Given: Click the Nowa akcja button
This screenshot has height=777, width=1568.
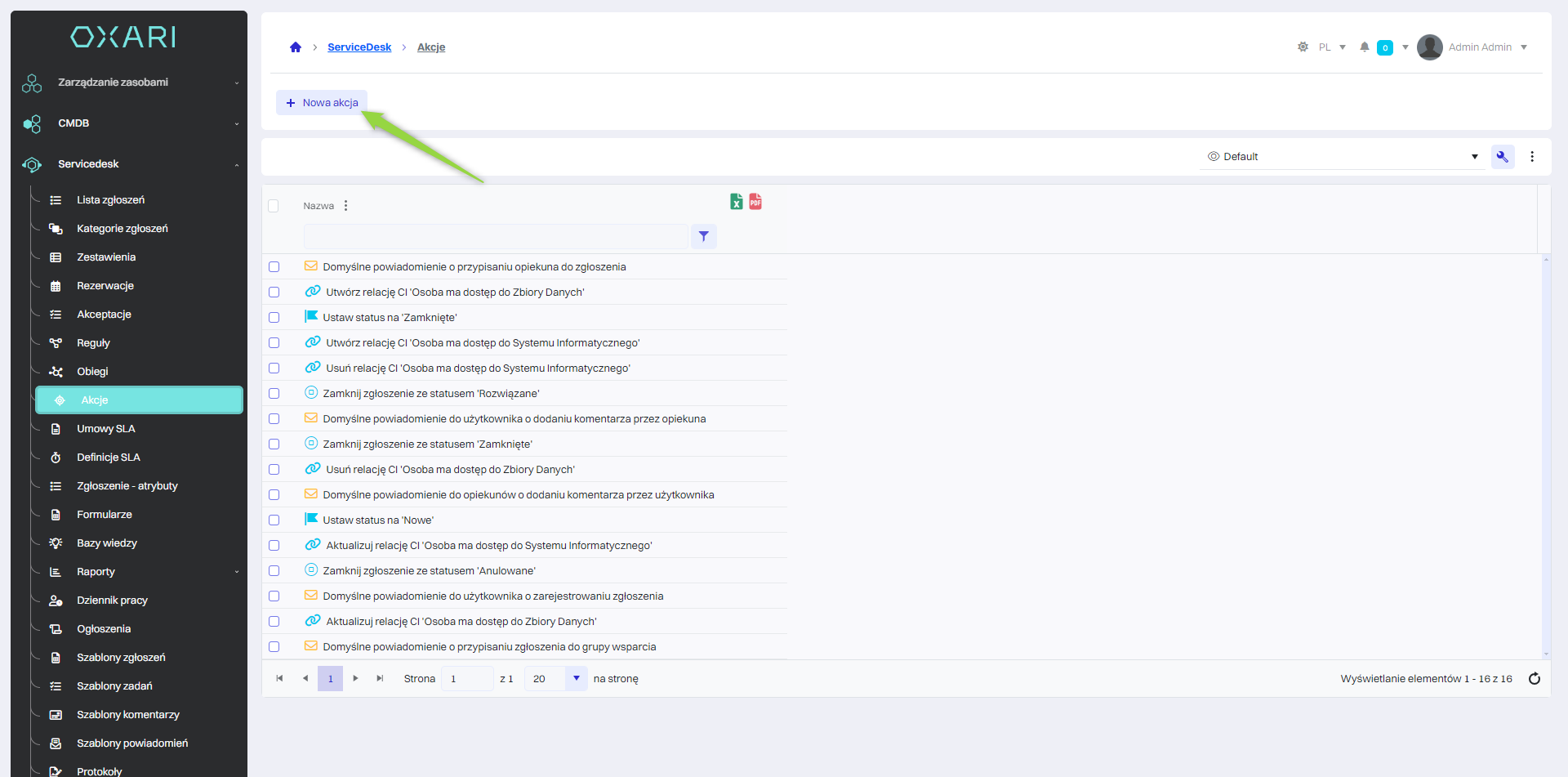Looking at the screenshot, I should pyautogui.click(x=322, y=103).
